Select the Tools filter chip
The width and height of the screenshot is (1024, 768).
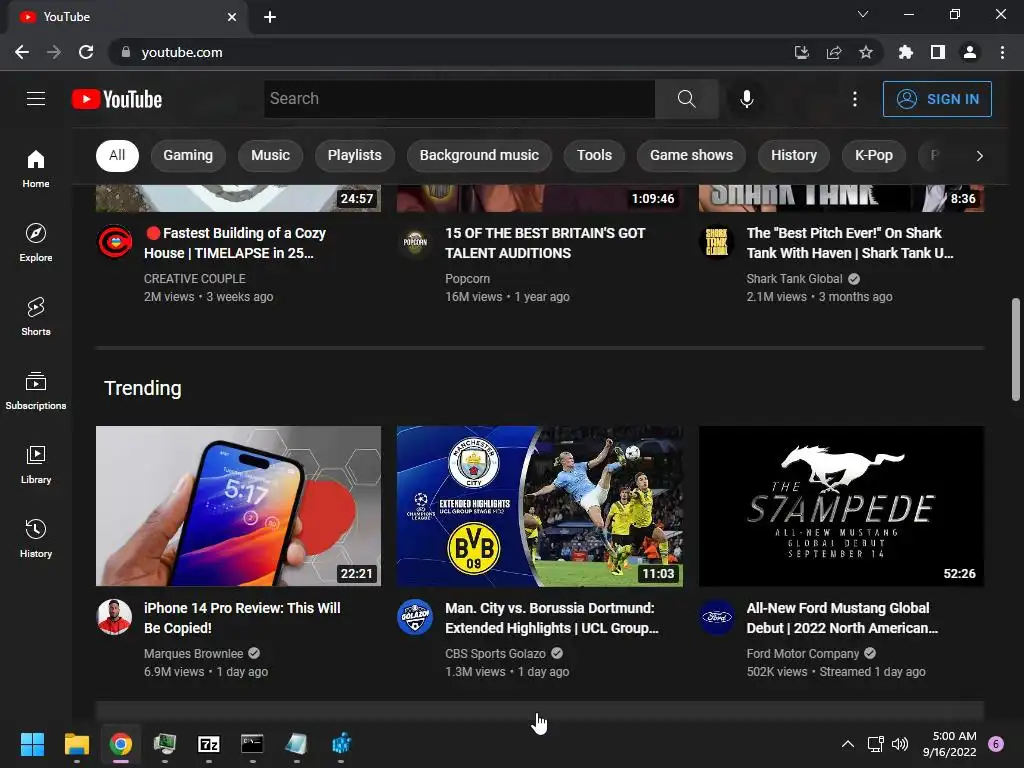594,155
